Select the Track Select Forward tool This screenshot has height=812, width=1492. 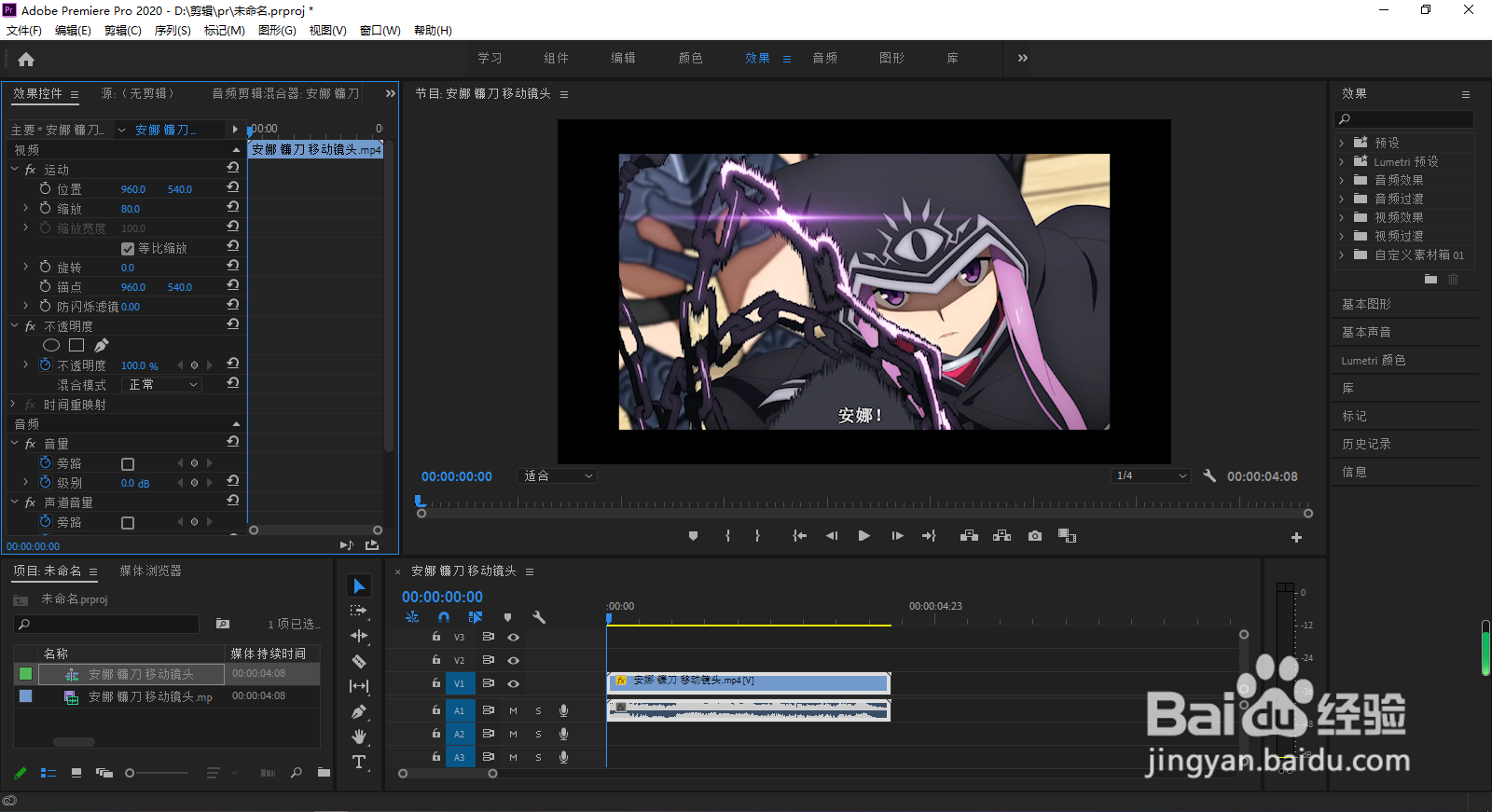(359, 611)
